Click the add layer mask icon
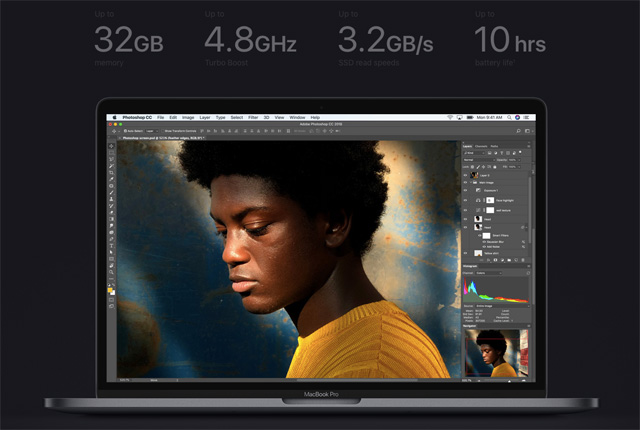640x430 pixels. pos(495,260)
